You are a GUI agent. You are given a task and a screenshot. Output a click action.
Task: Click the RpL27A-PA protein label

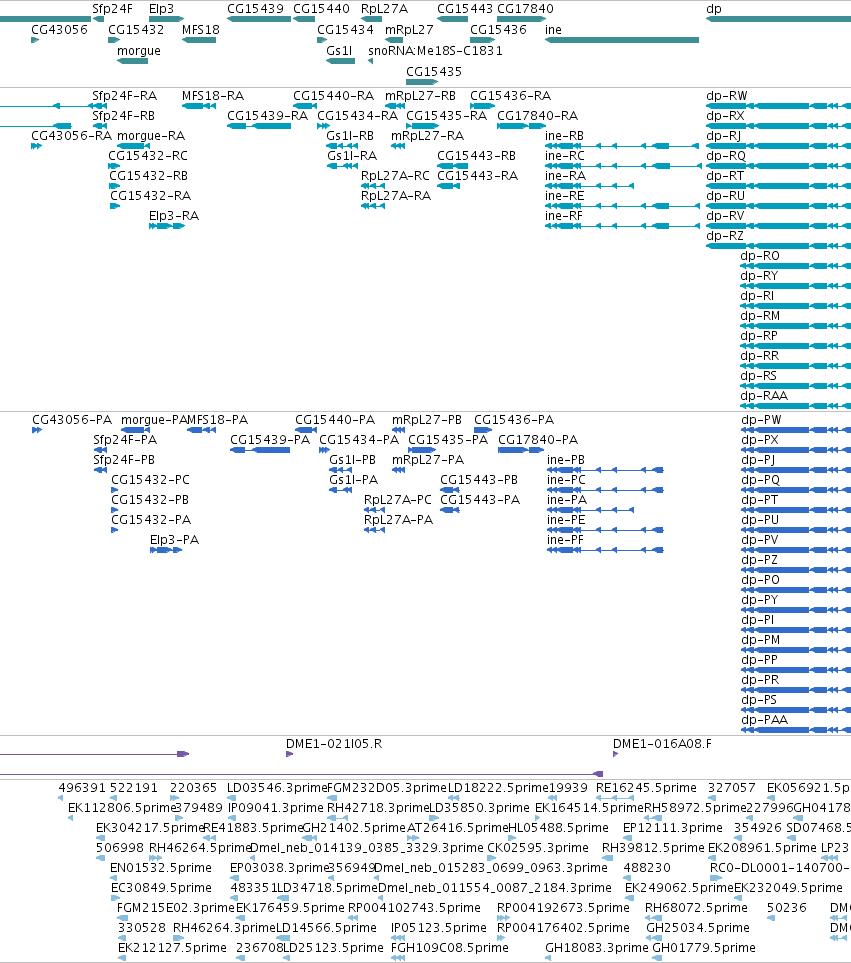(x=398, y=520)
